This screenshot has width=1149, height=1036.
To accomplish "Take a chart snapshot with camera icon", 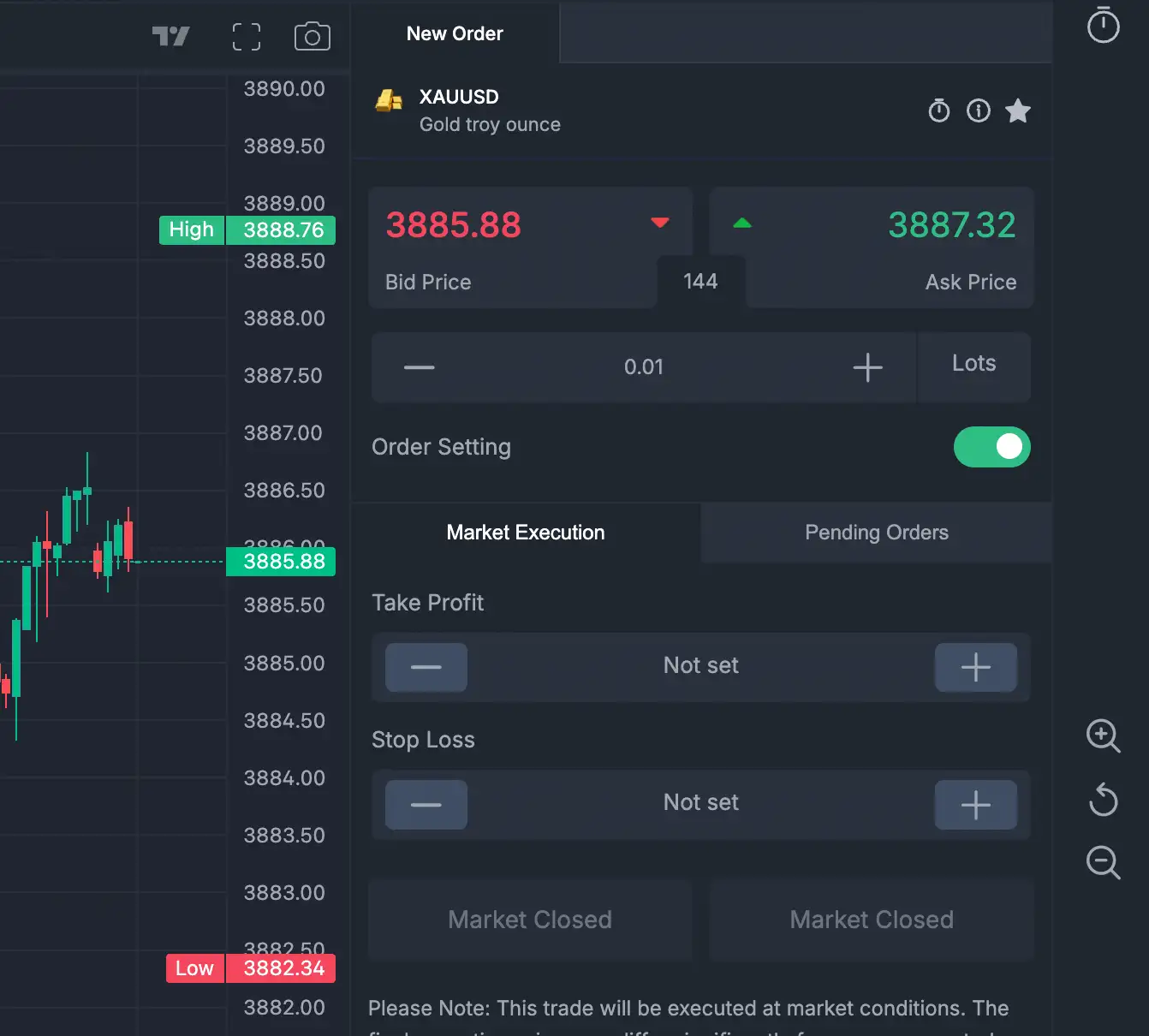I will pyautogui.click(x=312, y=36).
